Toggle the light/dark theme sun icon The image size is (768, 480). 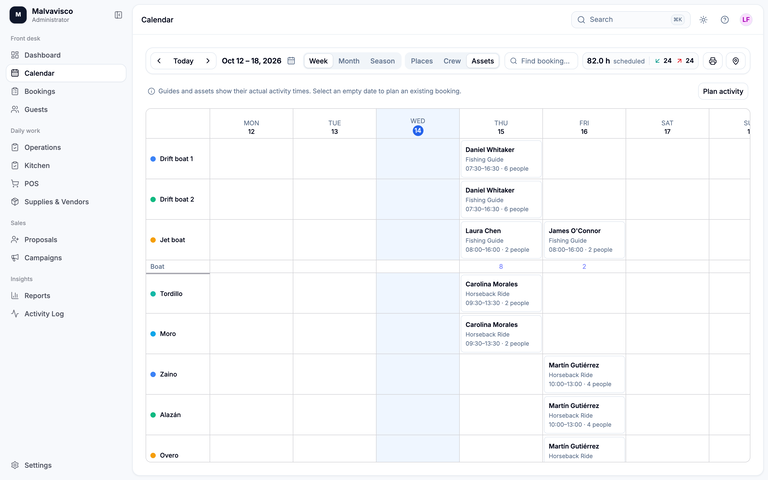(703, 20)
